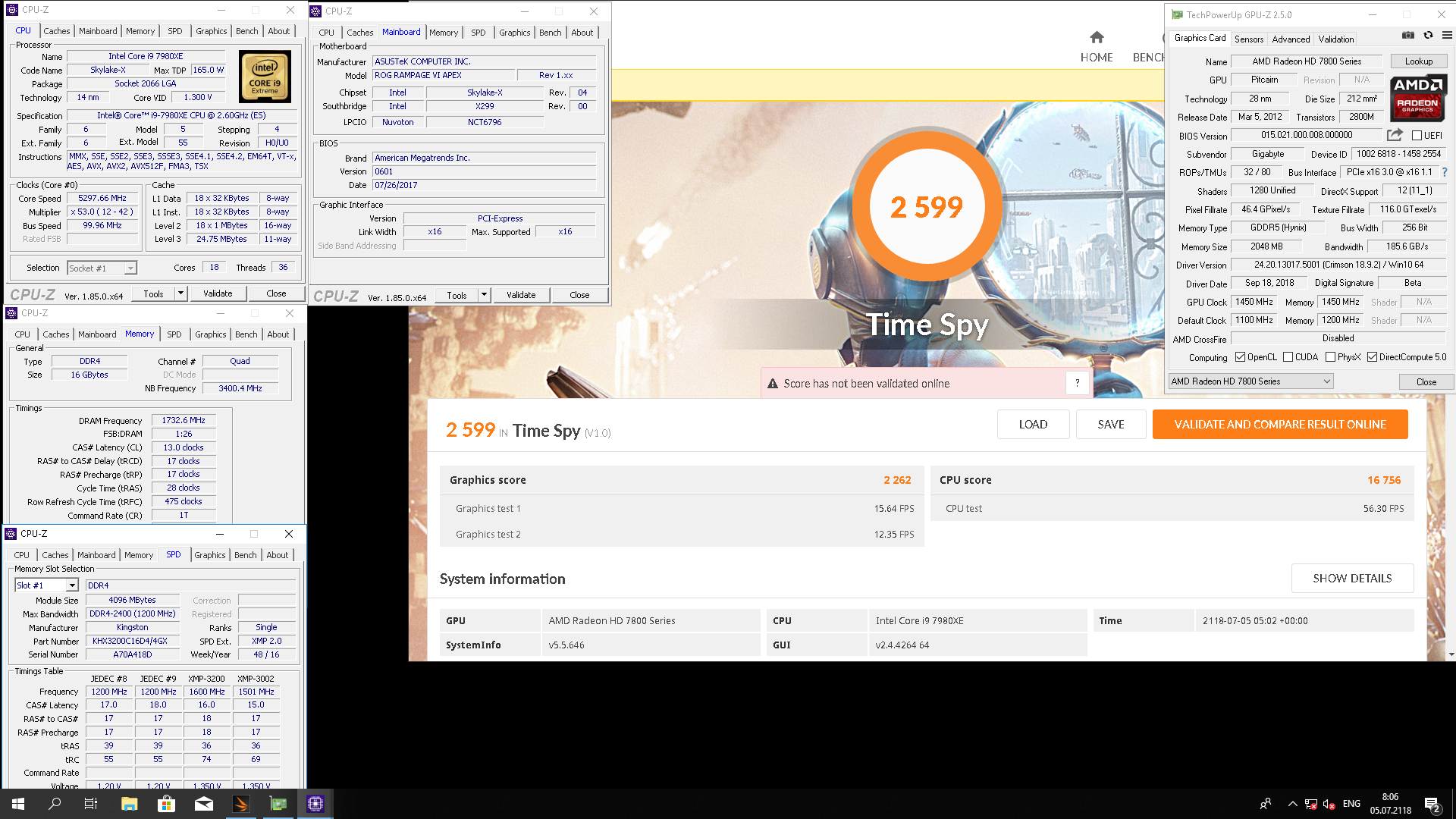1456x819 pixels.
Task: Switch to Sensors tab in GPU-Z
Action: [1248, 39]
